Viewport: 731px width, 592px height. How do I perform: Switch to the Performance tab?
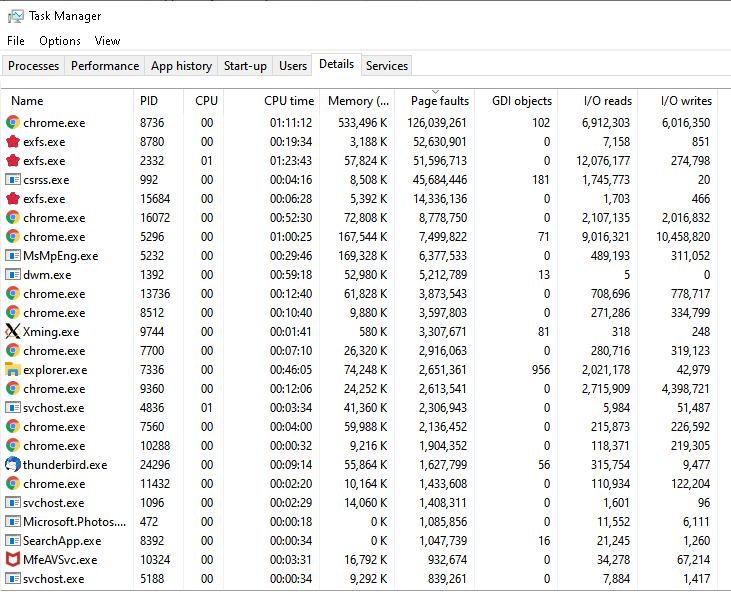point(105,66)
